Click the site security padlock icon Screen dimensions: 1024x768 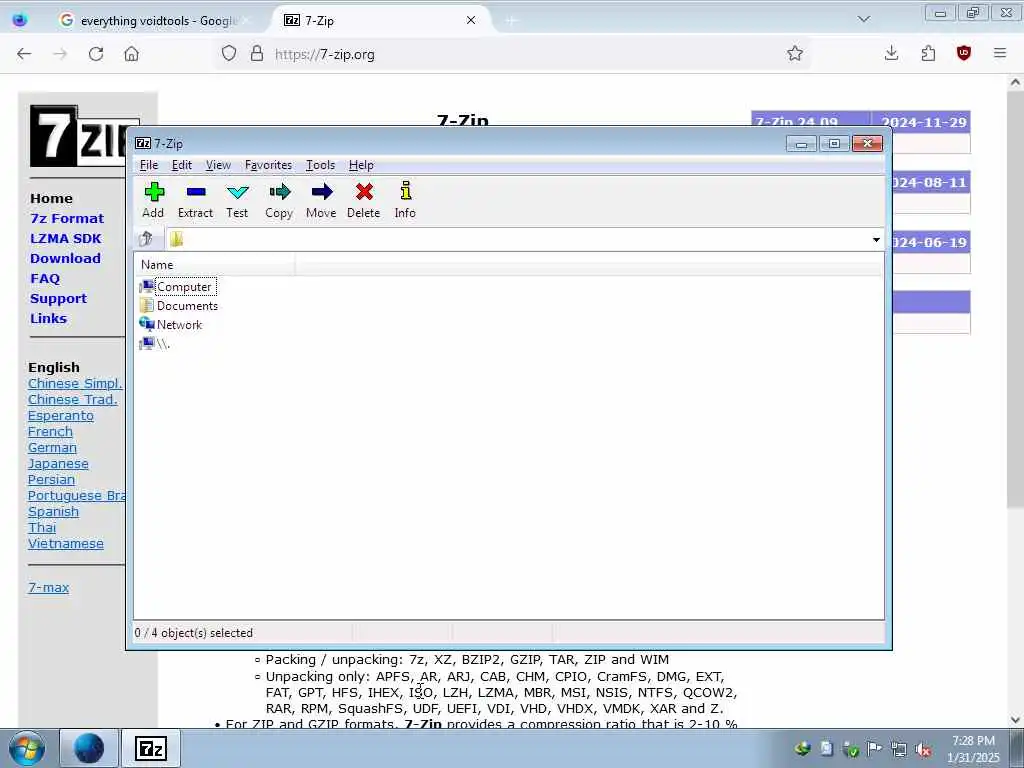coord(257,54)
